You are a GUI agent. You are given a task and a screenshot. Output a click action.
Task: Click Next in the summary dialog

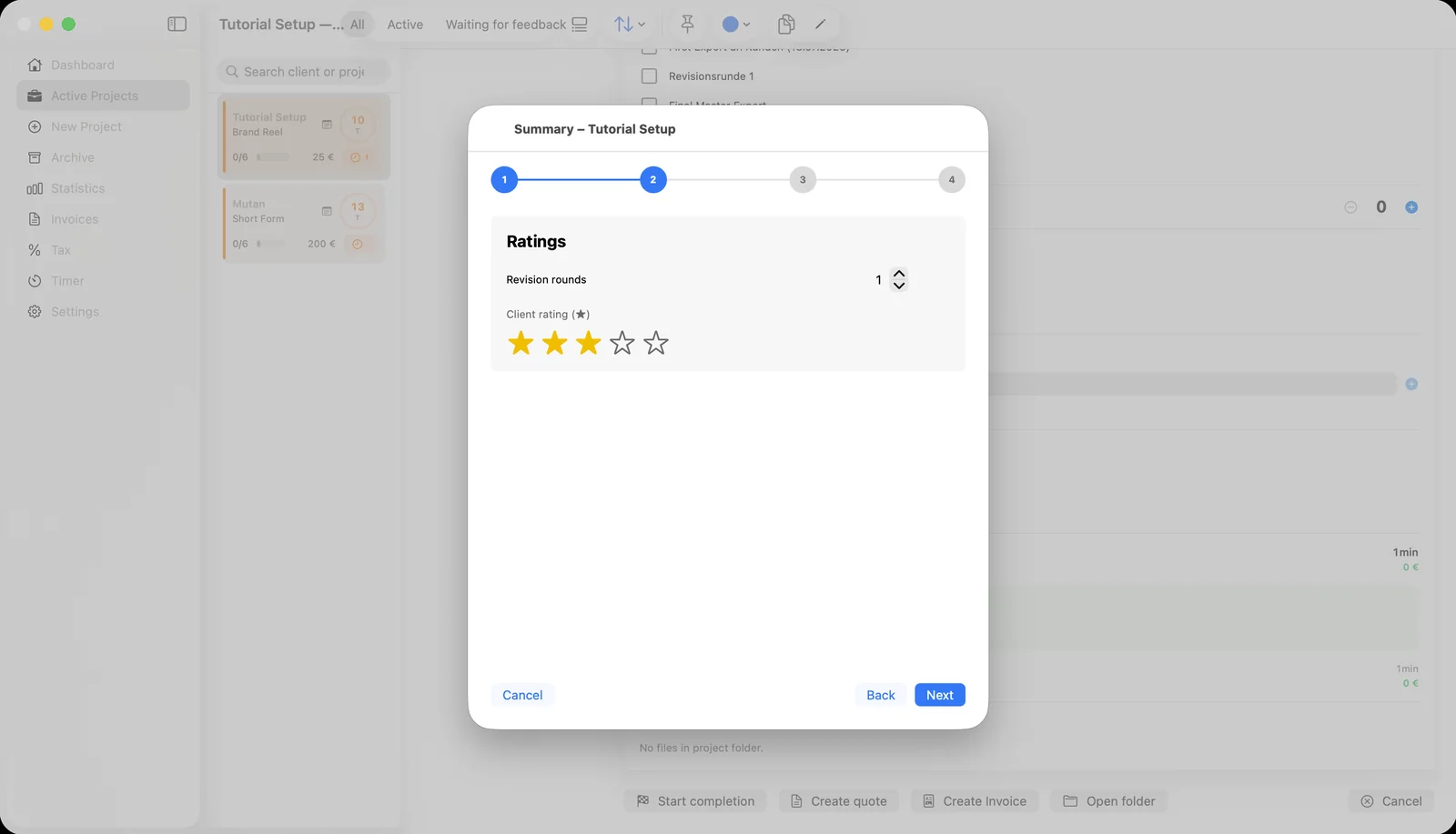940,695
